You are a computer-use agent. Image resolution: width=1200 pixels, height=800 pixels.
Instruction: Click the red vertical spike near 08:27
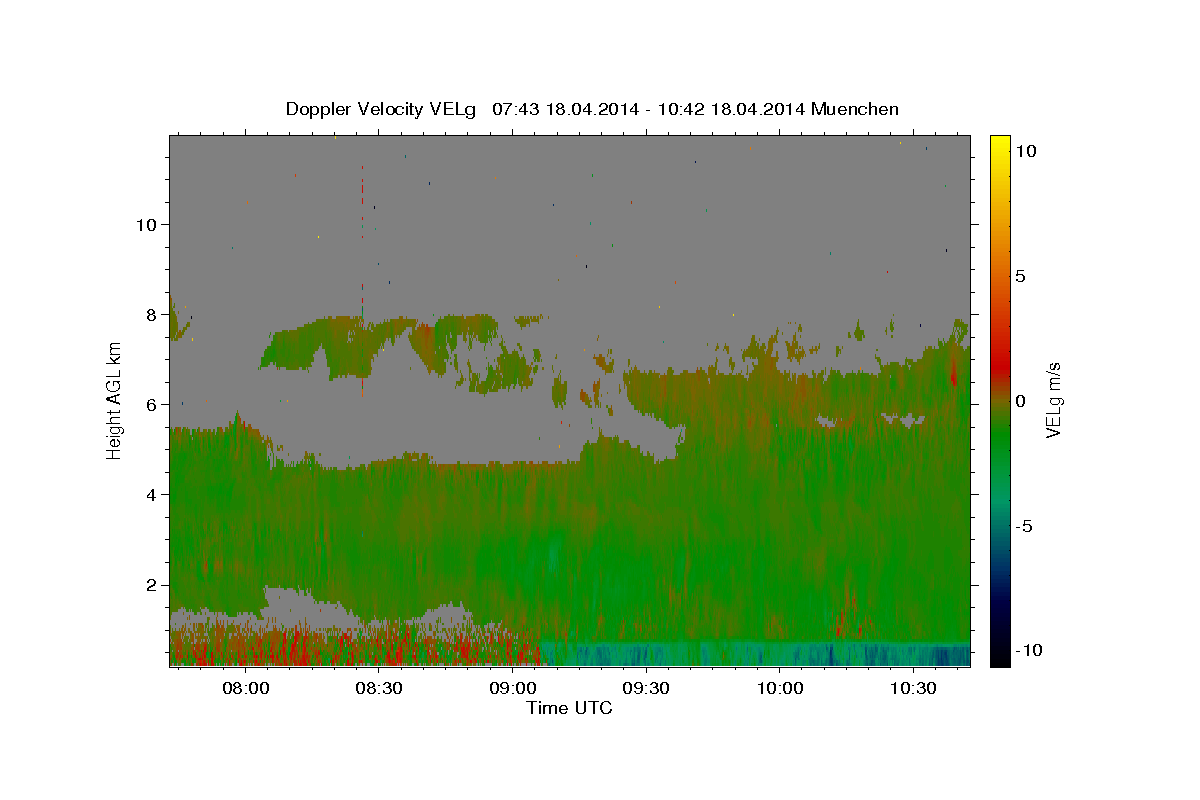pyautogui.click(x=362, y=280)
